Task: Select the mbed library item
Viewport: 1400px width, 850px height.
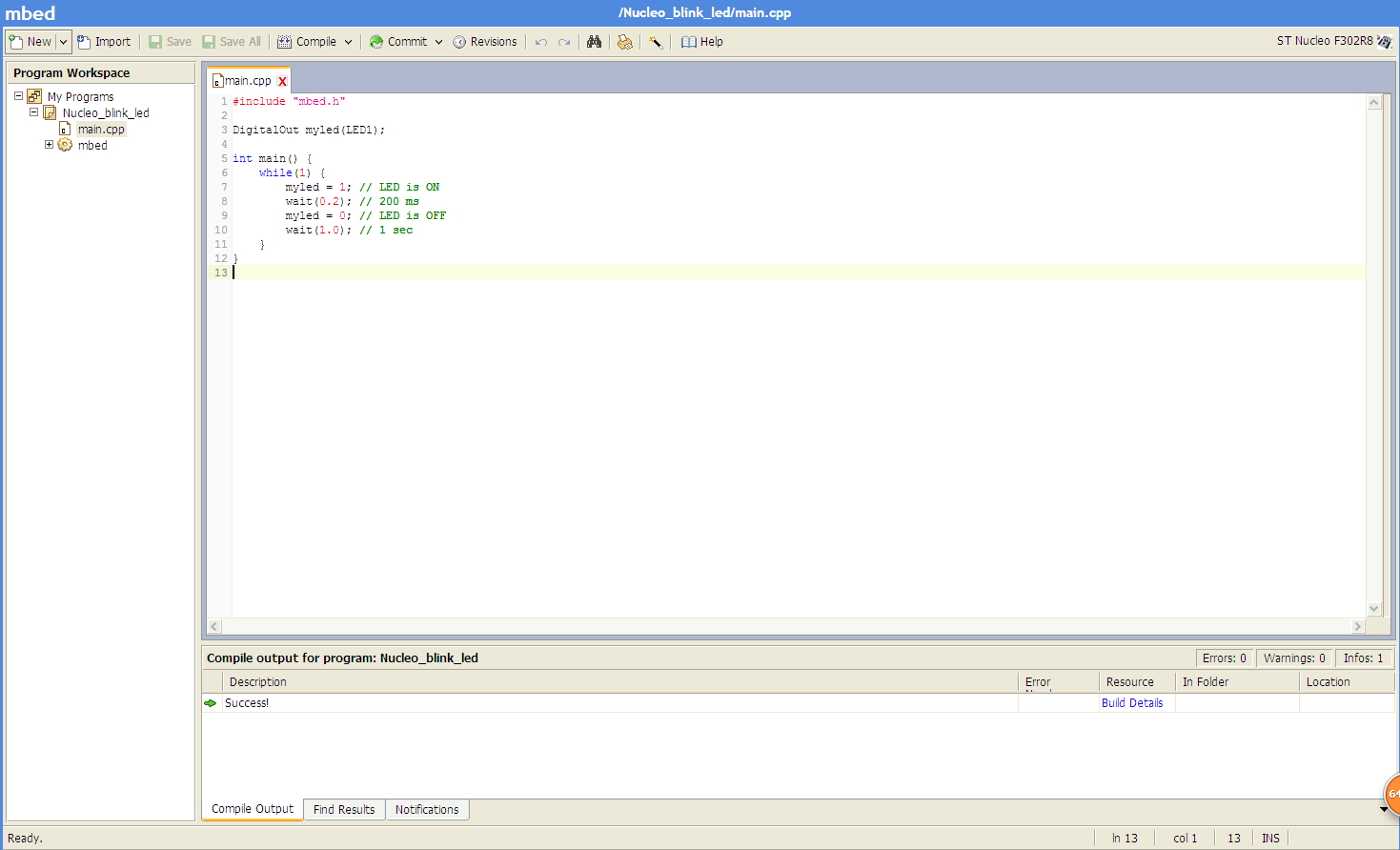Action: pyautogui.click(x=92, y=145)
